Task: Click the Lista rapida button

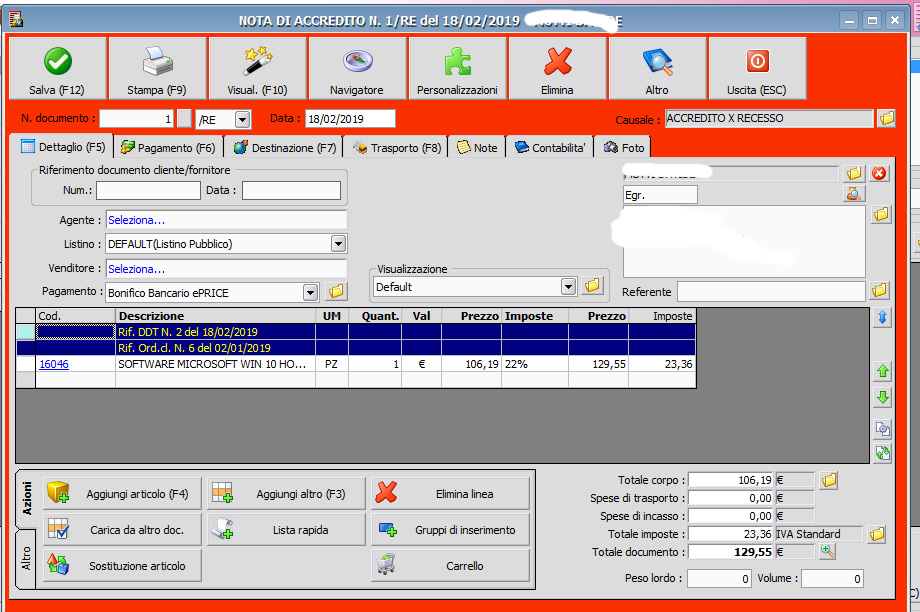Action: click(x=286, y=529)
